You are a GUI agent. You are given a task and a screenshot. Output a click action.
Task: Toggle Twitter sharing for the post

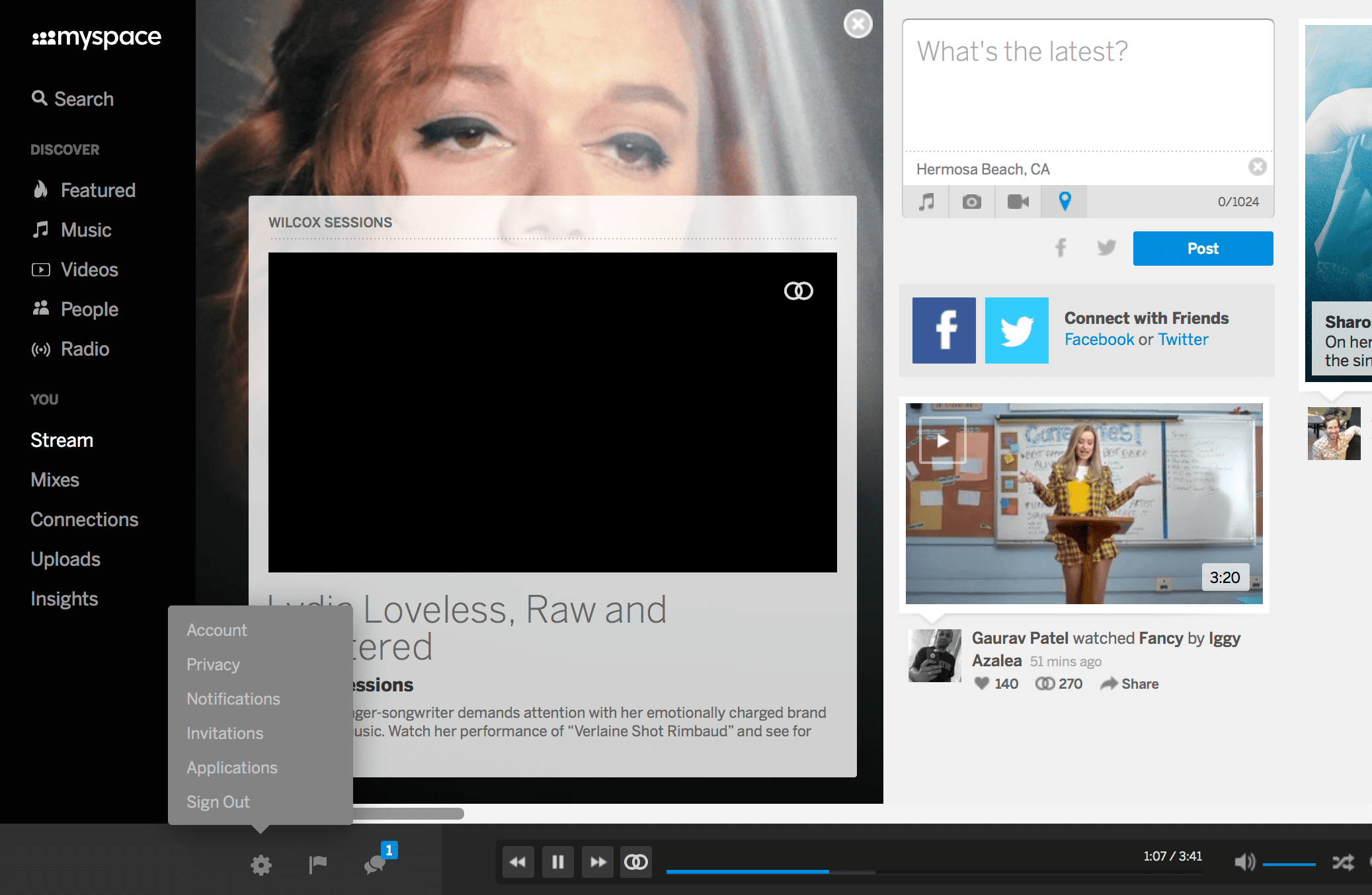[1106, 248]
